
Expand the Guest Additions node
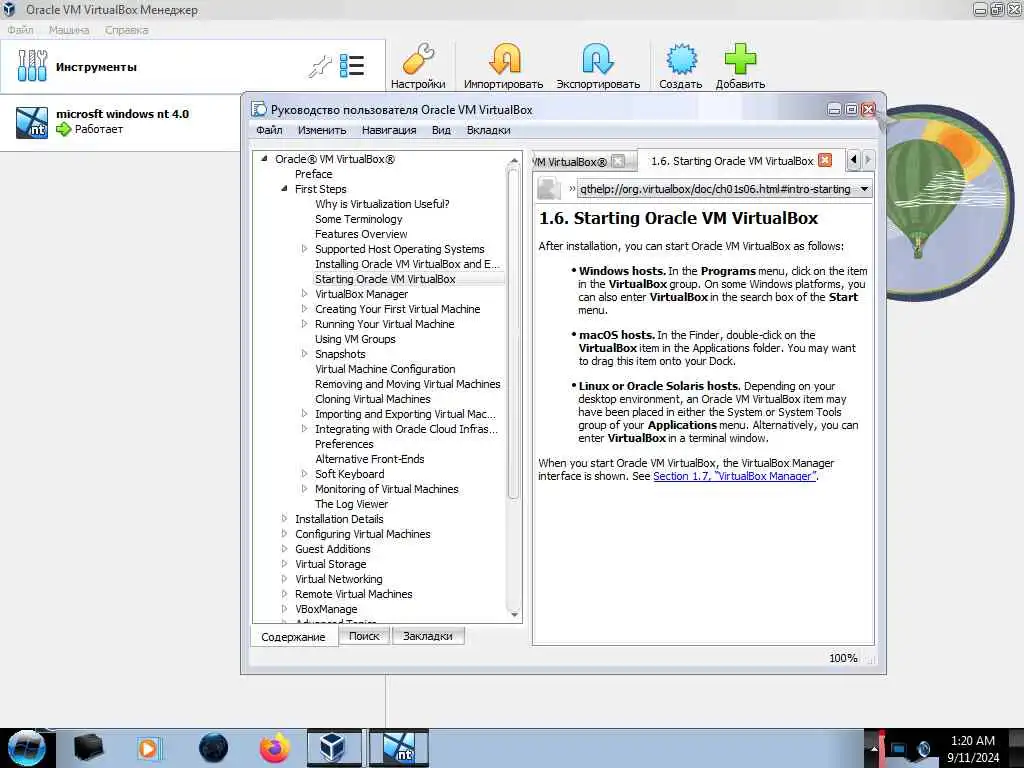pyautogui.click(x=284, y=549)
